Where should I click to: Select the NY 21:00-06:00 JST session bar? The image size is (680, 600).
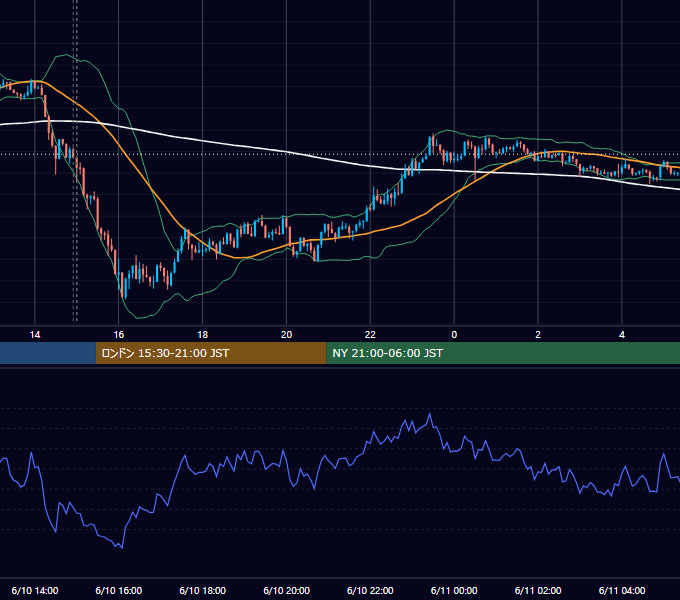(x=503, y=353)
